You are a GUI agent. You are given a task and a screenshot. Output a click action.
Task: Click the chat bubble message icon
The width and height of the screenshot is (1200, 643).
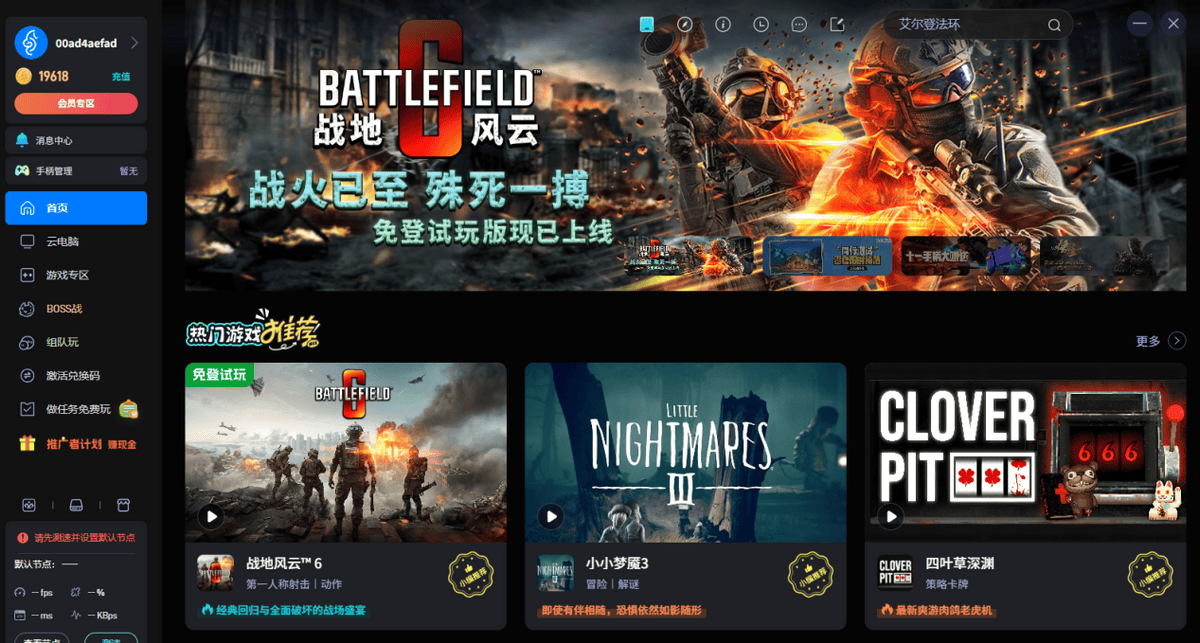(799, 24)
